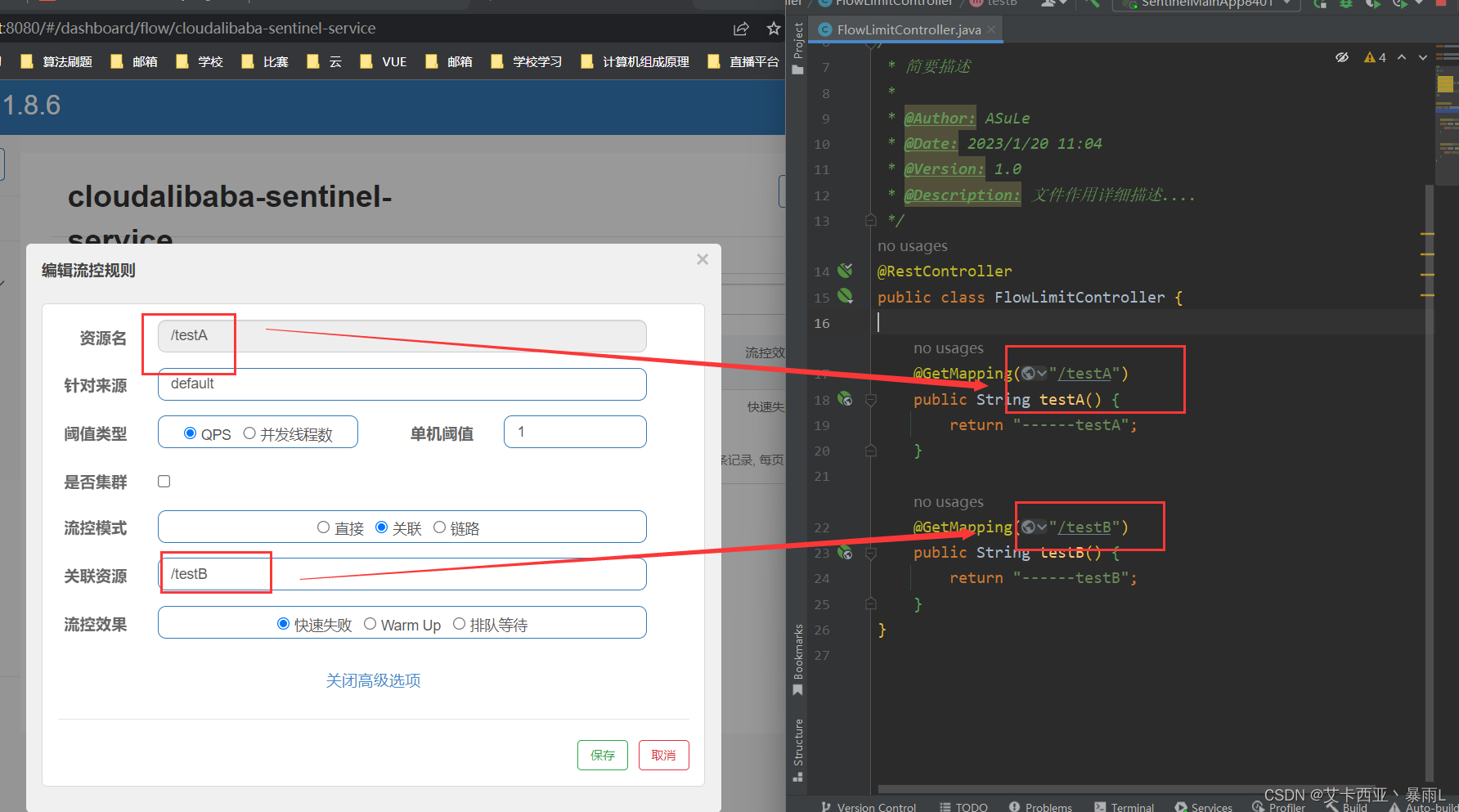Viewport: 1459px width, 812px height.
Task: Open the Project tool window
Action: click(x=798, y=48)
